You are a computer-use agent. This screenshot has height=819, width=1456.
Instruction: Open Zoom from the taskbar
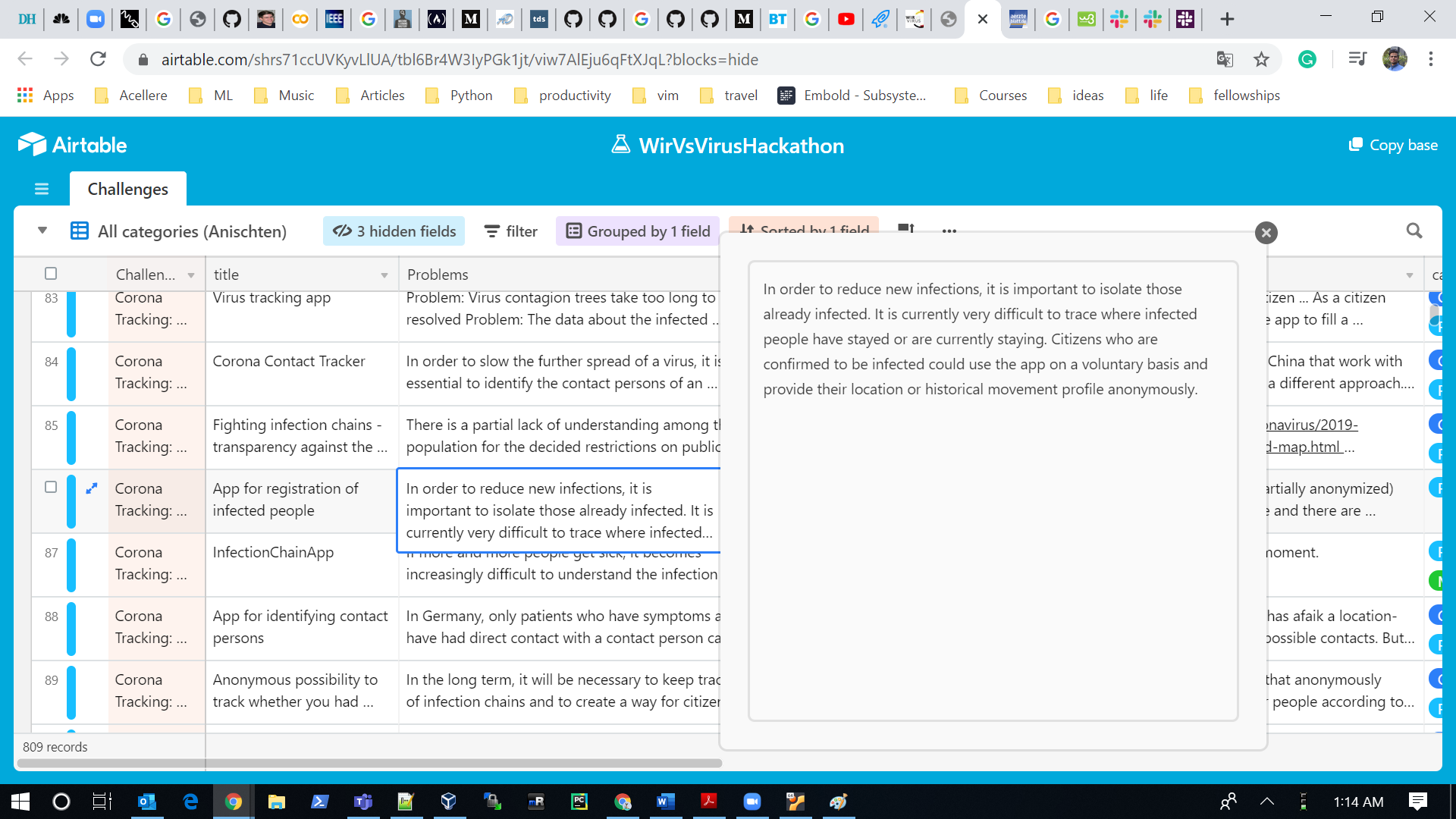pos(752,802)
